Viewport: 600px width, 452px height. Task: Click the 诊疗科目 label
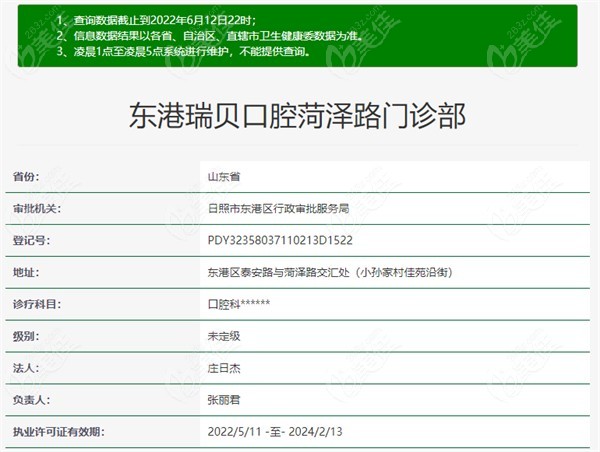[36, 304]
